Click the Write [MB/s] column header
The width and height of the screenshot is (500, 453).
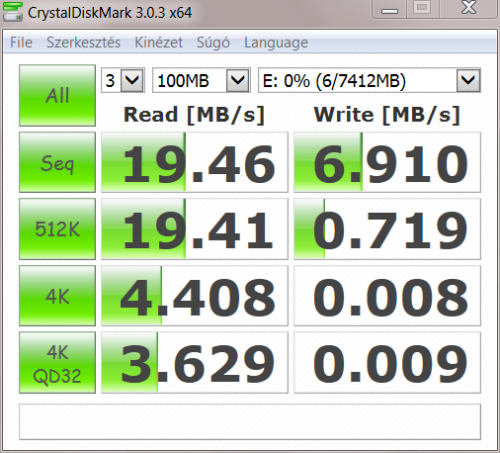pyautogui.click(x=387, y=115)
